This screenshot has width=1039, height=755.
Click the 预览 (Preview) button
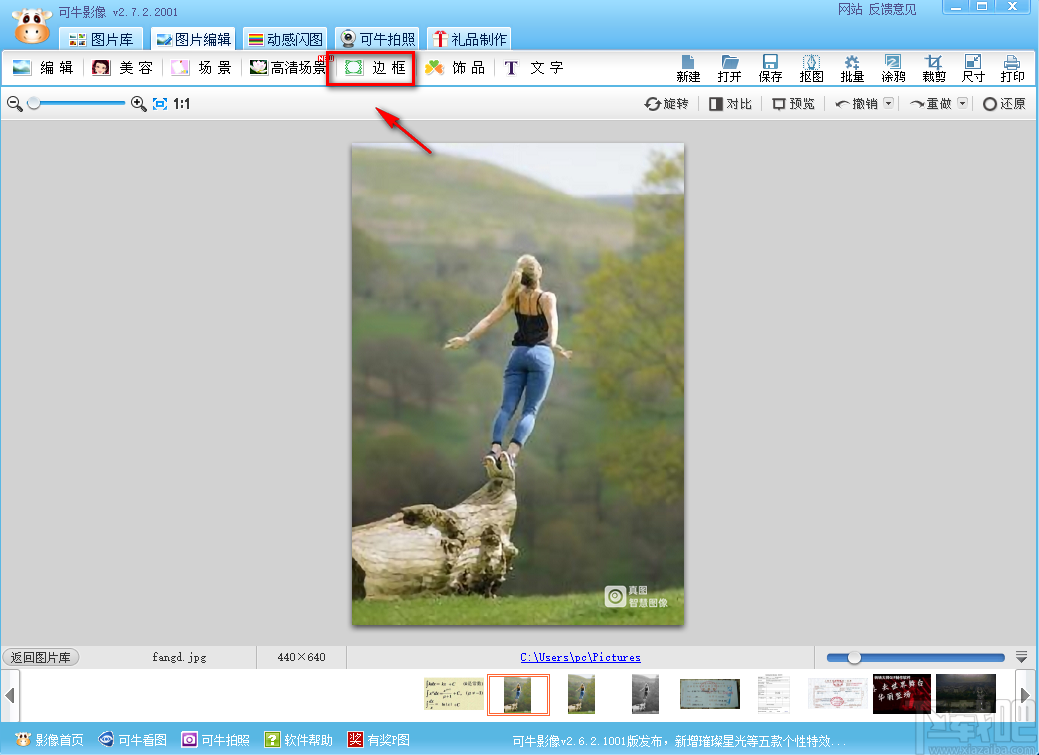(x=793, y=103)
